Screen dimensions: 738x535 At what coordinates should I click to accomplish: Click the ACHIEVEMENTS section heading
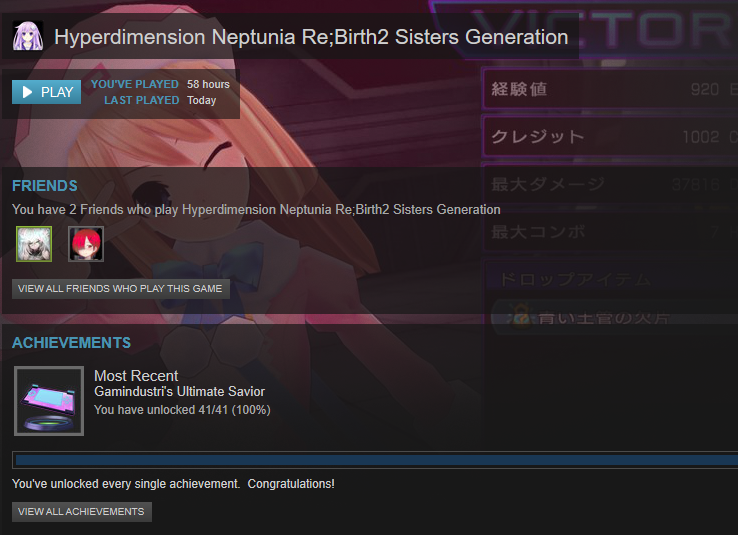pos(72,343)
